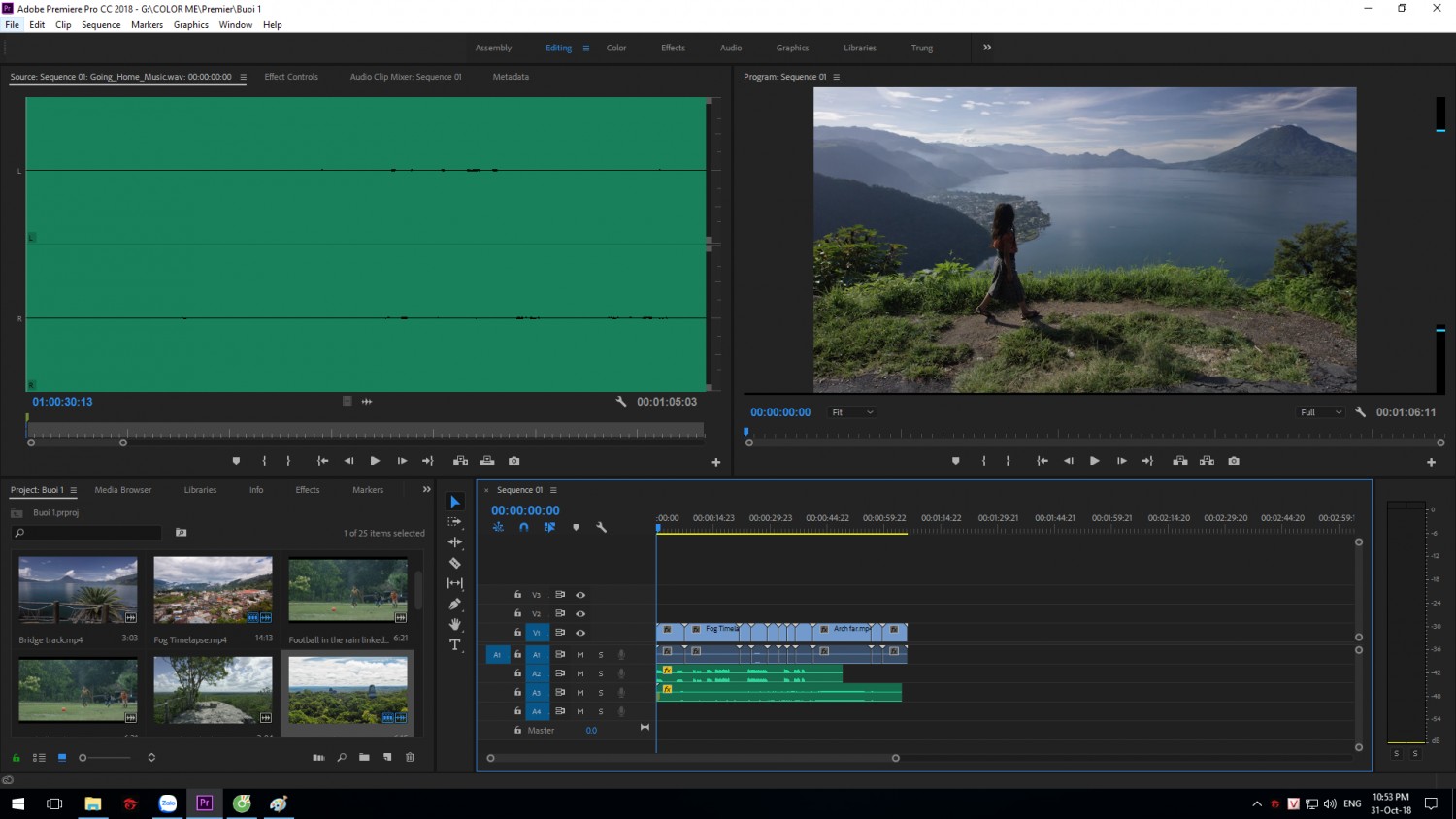Click the Find magnifier in project panel
The height and width of the screenshot is (819, 1456).
pos(342,757)
